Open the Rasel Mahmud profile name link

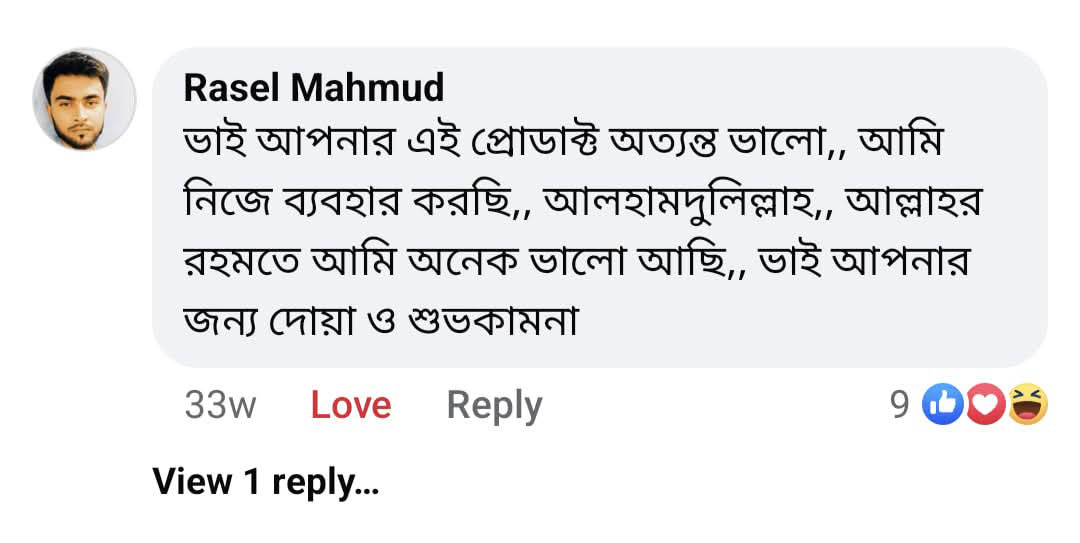coord(313,88)
